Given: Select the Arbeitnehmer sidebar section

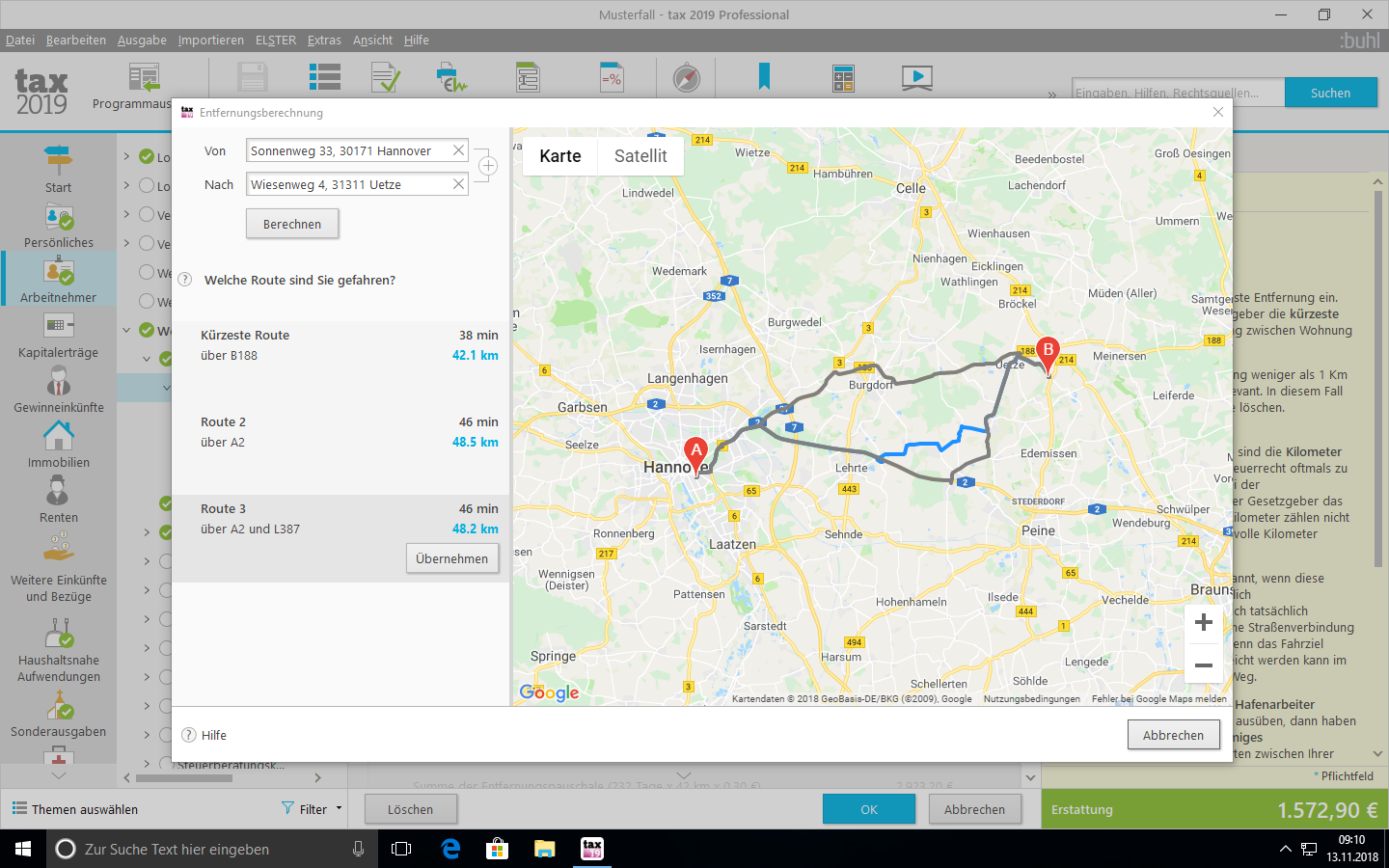Looking at the screenshot, I should pyautogui.click(x=58, y=281).
